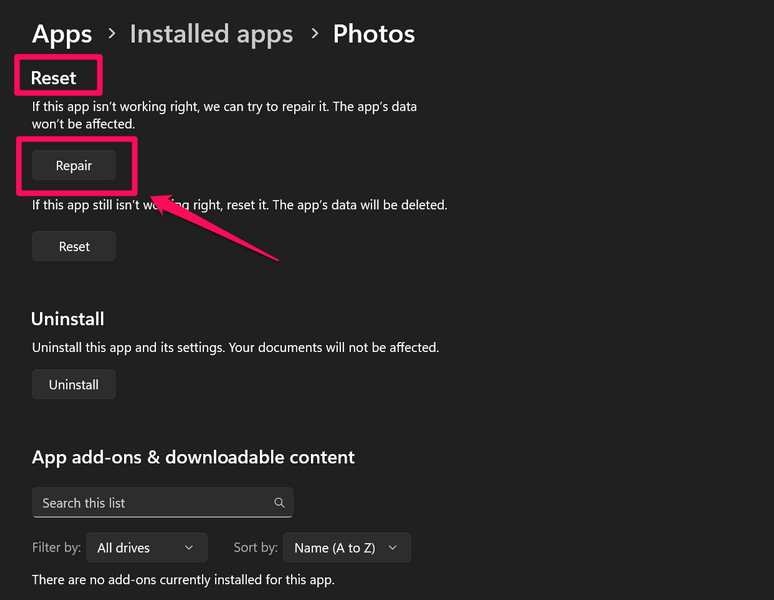Click the Uninstall section heading
Screen dimensions: 774x600
click(x=68, y=319)
